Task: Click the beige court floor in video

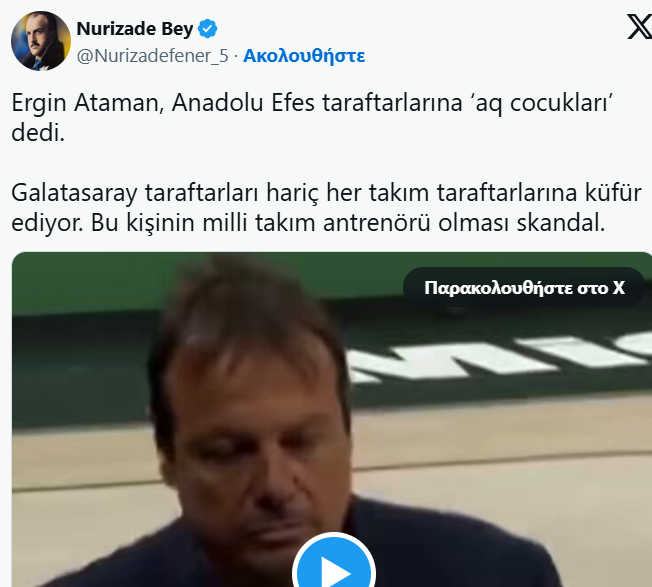Action: pyautogui.click(x=499, y=478)
